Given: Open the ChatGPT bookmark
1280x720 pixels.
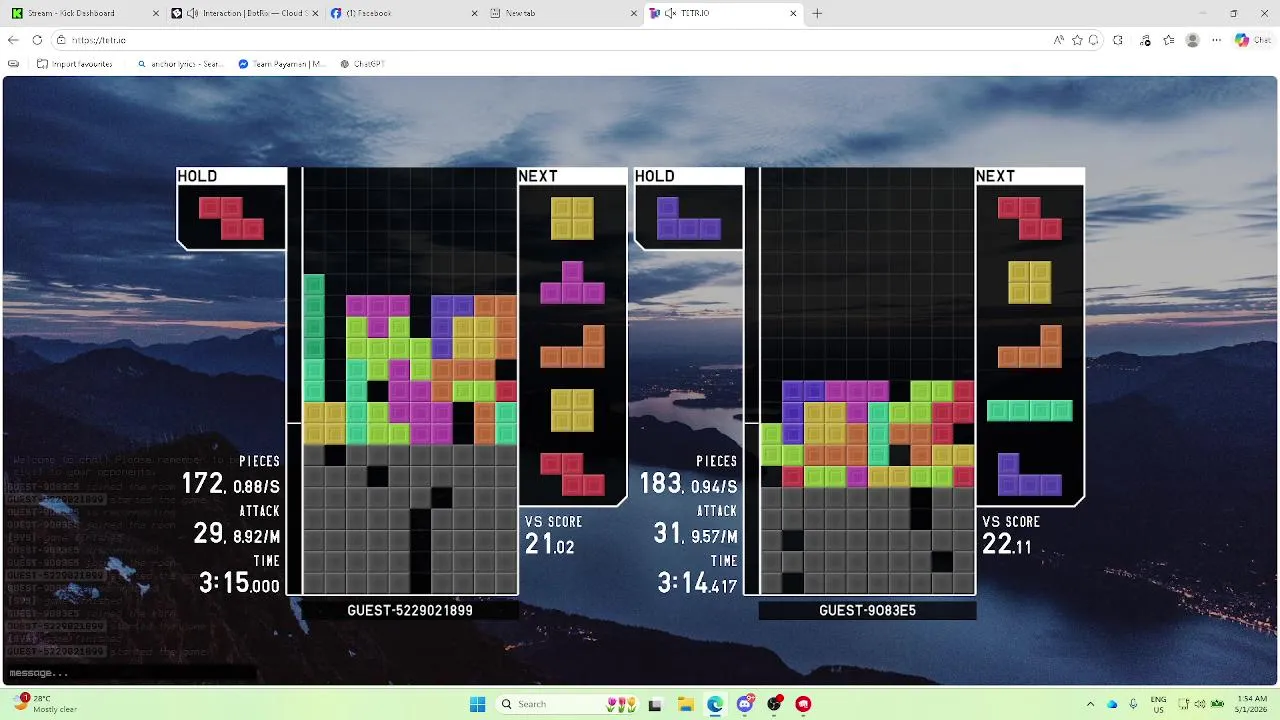Looking at the screenshot, I should pos(362,63).
